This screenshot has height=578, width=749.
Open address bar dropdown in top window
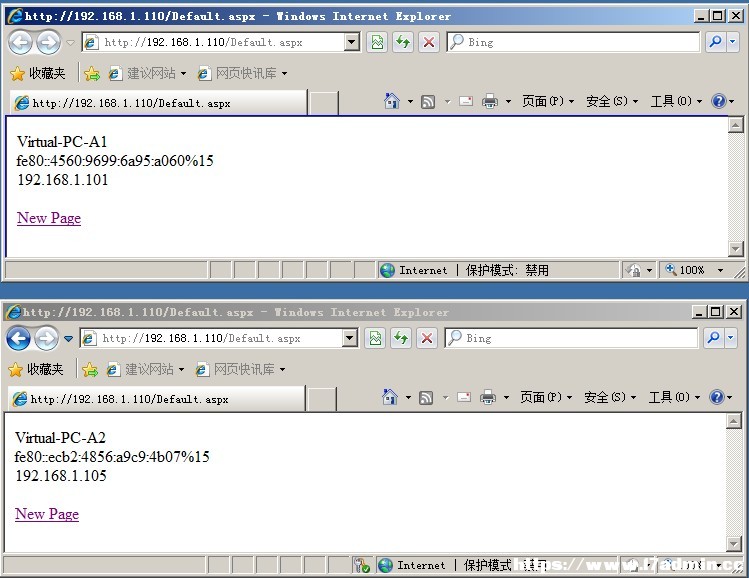(x=352, y=42)
